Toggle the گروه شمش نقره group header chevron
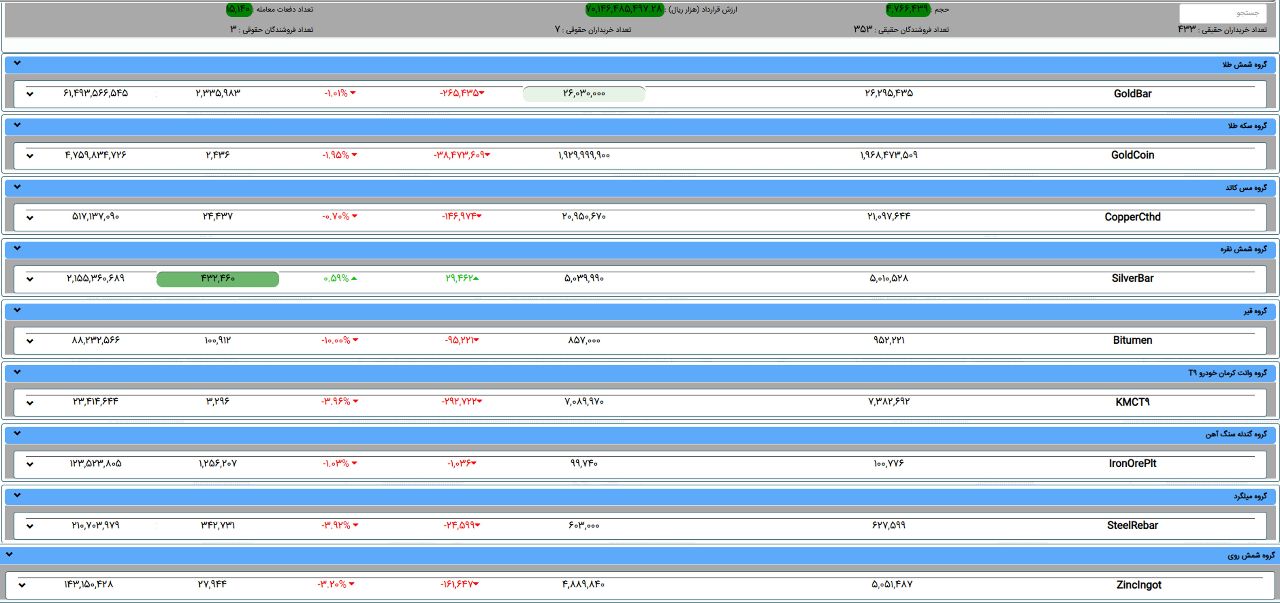1280x603 pixels. 17,249
